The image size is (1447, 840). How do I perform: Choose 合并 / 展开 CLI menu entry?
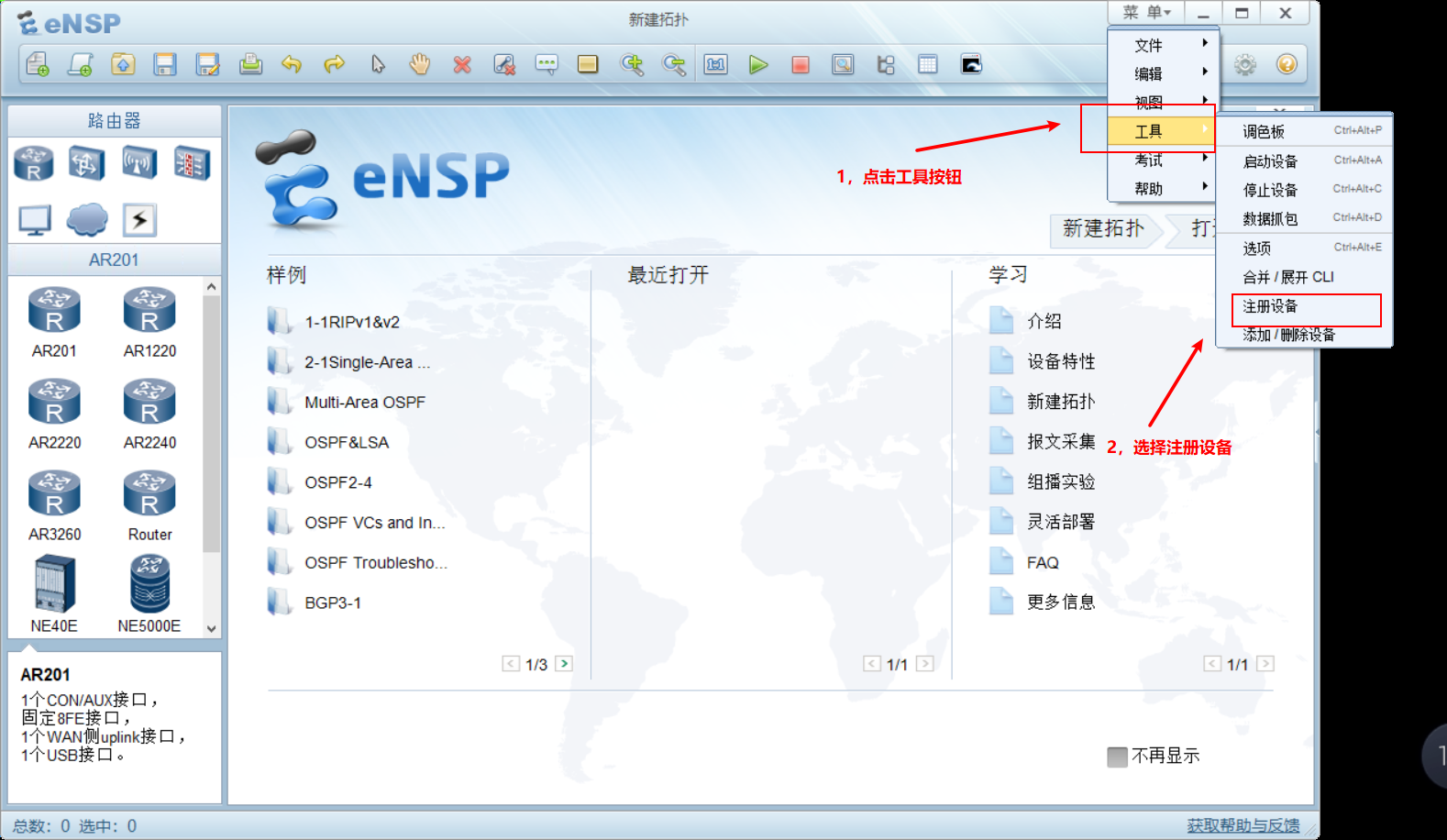[1304, 277]
